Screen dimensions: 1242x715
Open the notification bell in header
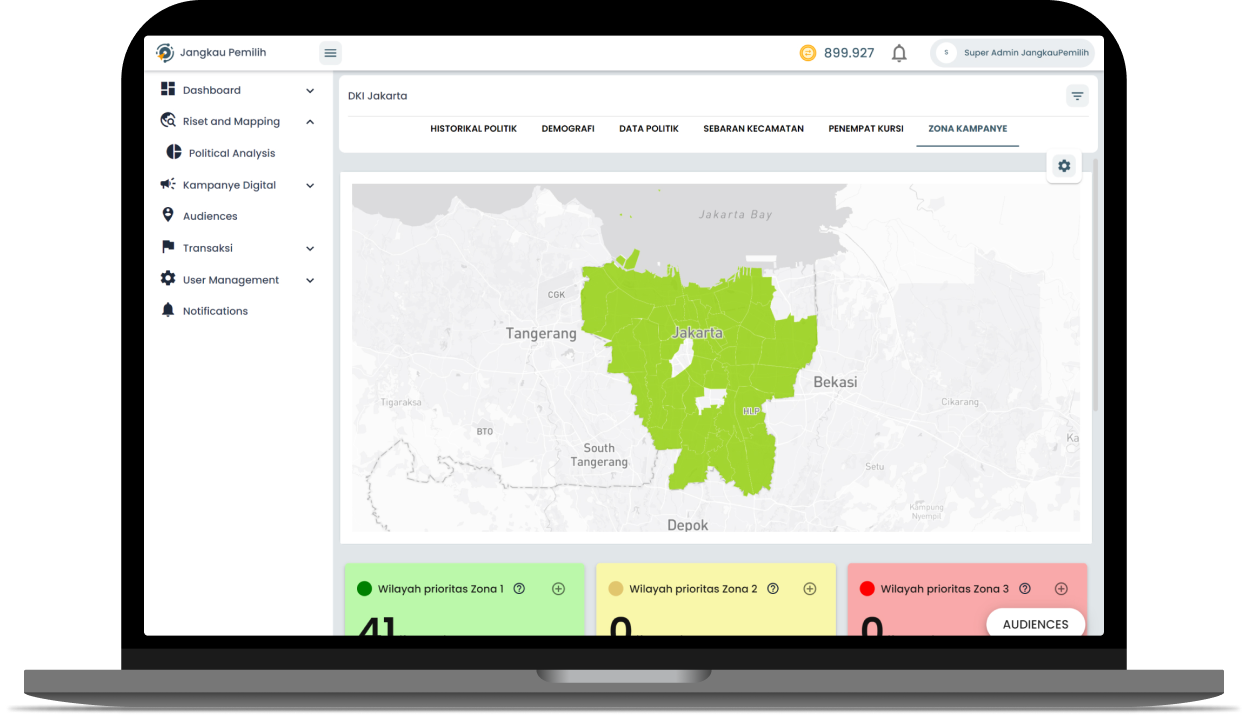click(899, 53)
